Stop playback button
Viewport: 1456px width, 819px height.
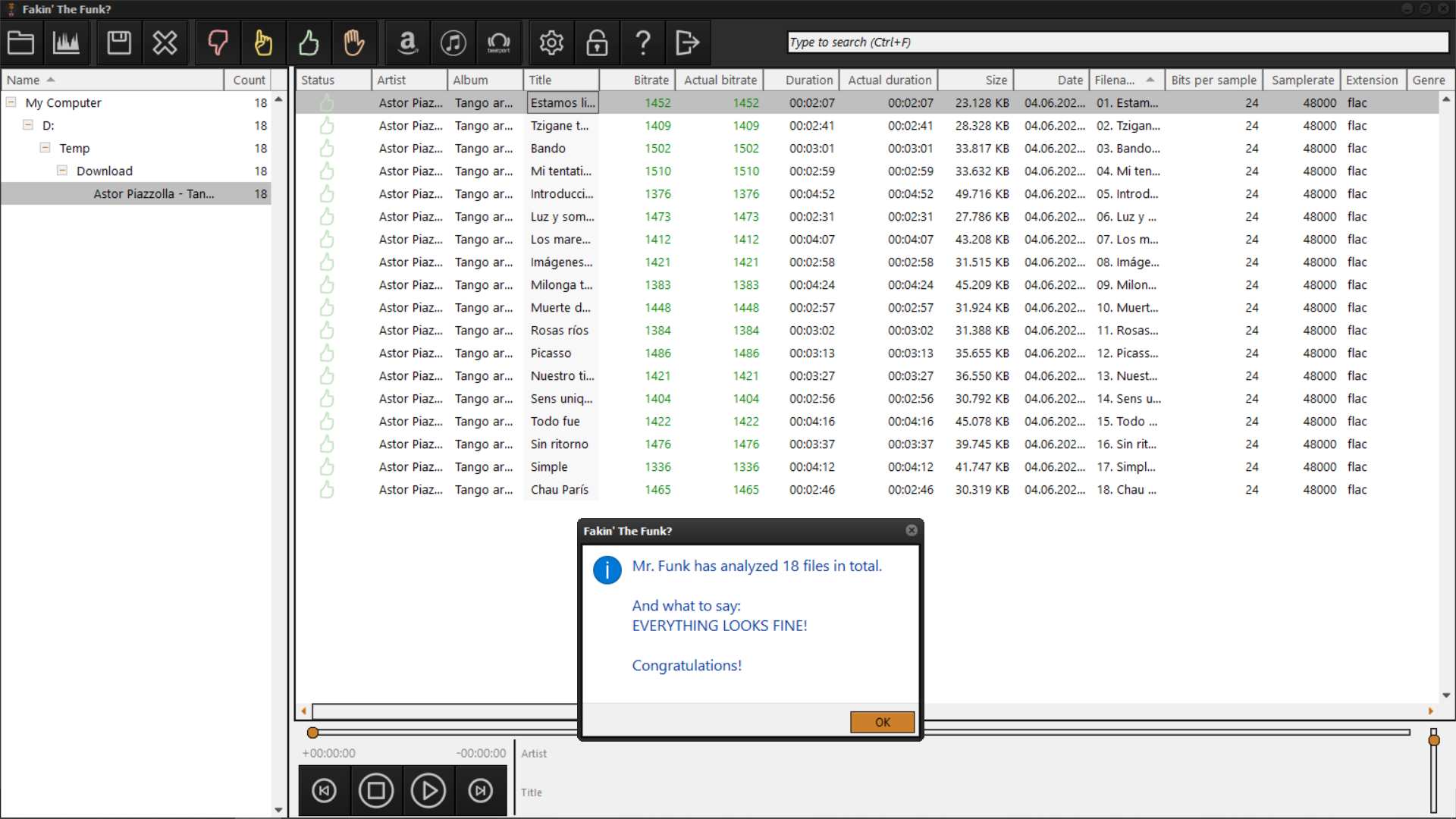[376, 791]
